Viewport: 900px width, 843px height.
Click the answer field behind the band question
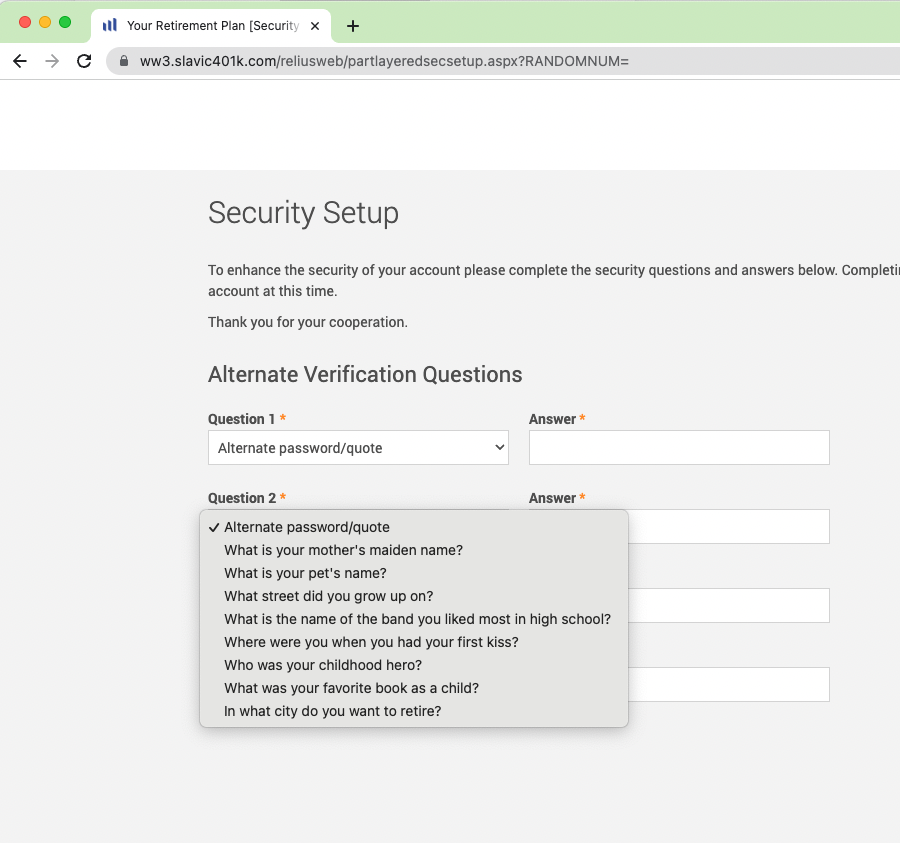(729, 605)
